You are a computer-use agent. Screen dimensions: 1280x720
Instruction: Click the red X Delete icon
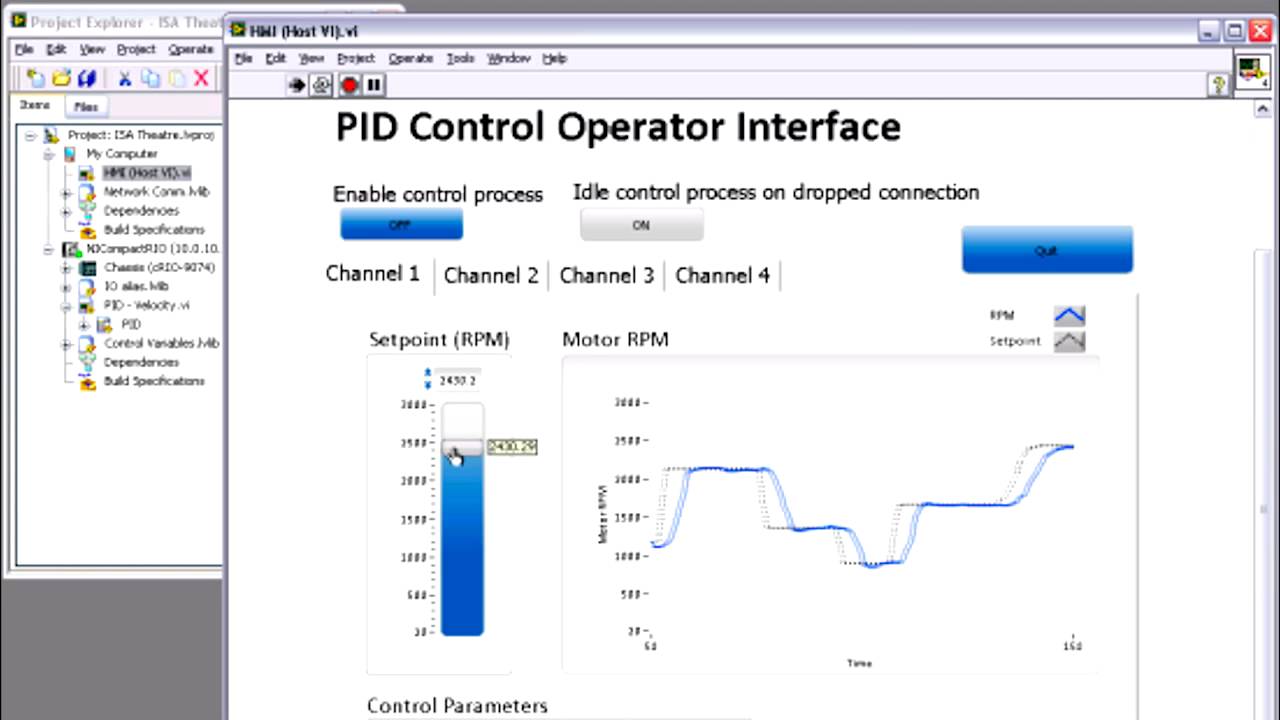[201, 78]
